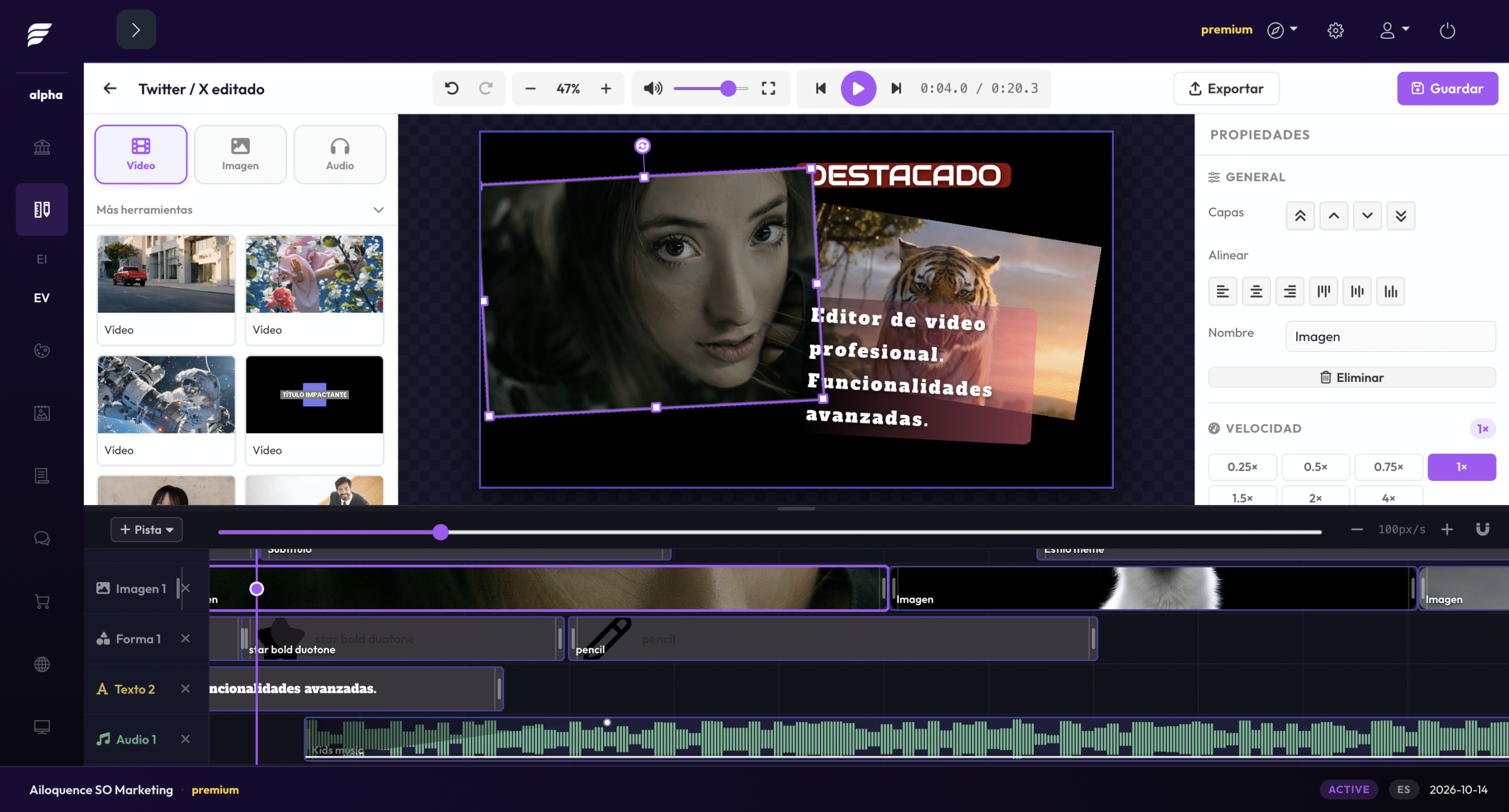Zoom in the canvas with plus
Image resolution: width=1509 pixels, height=812 pixels.
[x=606, y=88]
